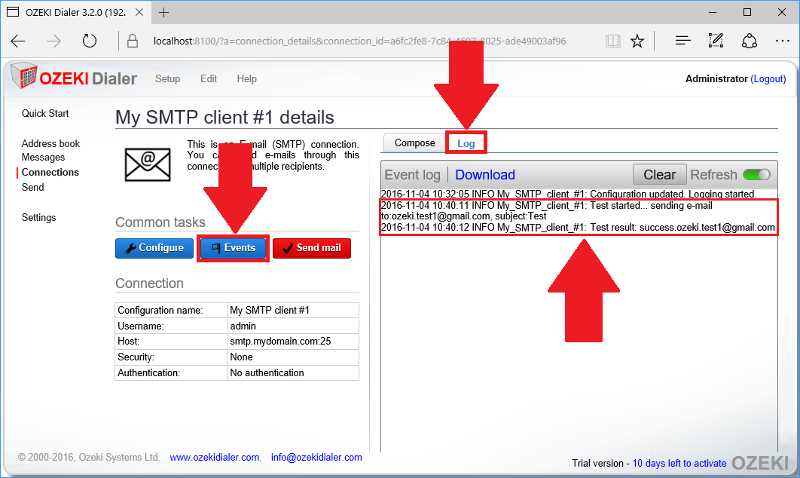Click the Download log link
800x478 pixels.
[x=485, y=174]
